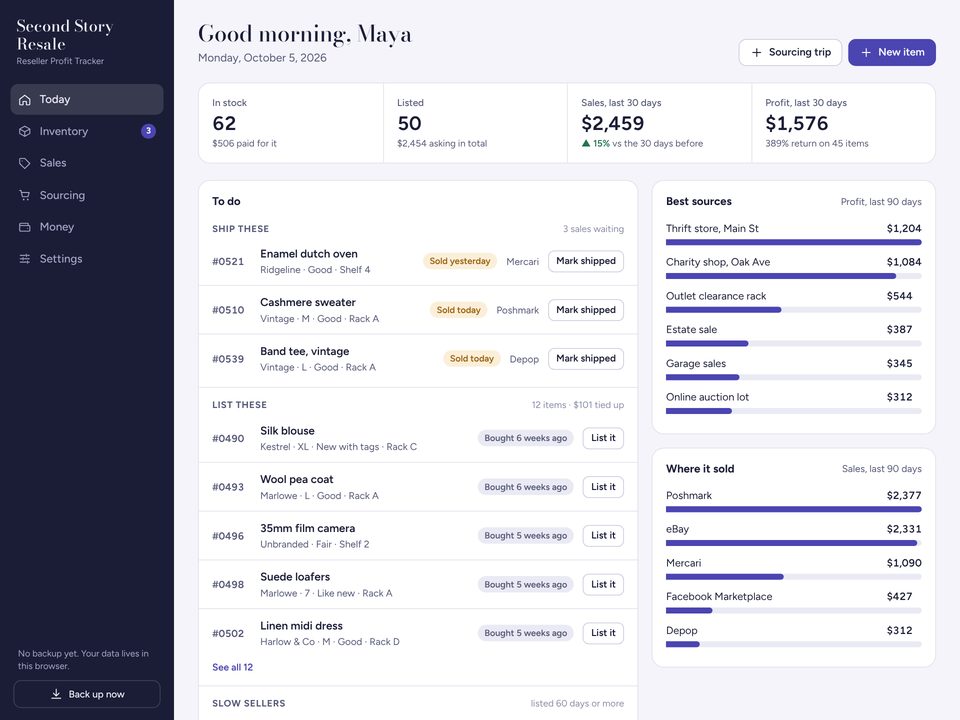The width and height of the screenshot is (960, 720).
Task: Click the Poshmark sales bar
Action: point(793,509)
